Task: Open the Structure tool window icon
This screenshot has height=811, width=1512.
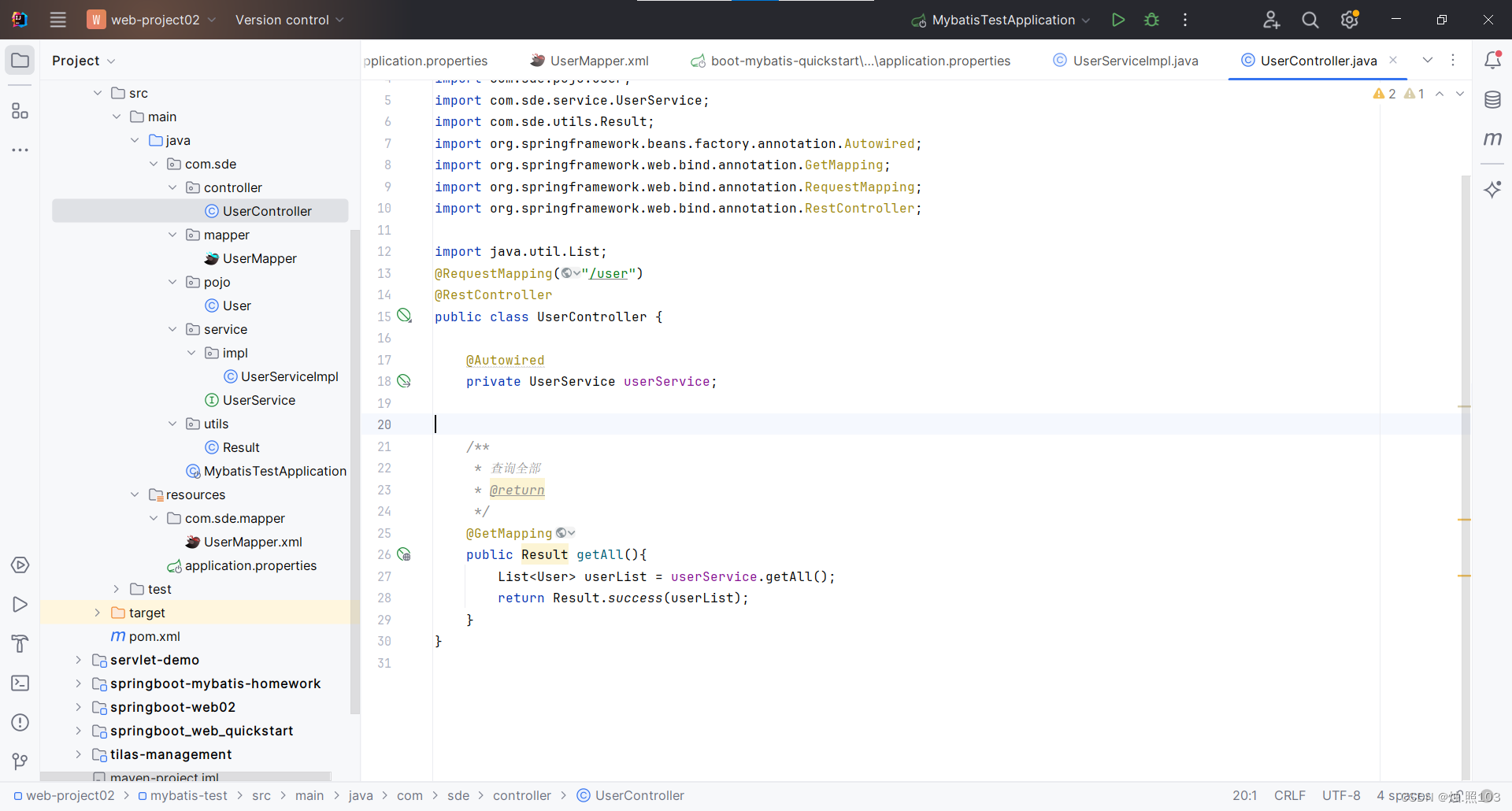Action: pyautogui.click(x=20, y=111)
